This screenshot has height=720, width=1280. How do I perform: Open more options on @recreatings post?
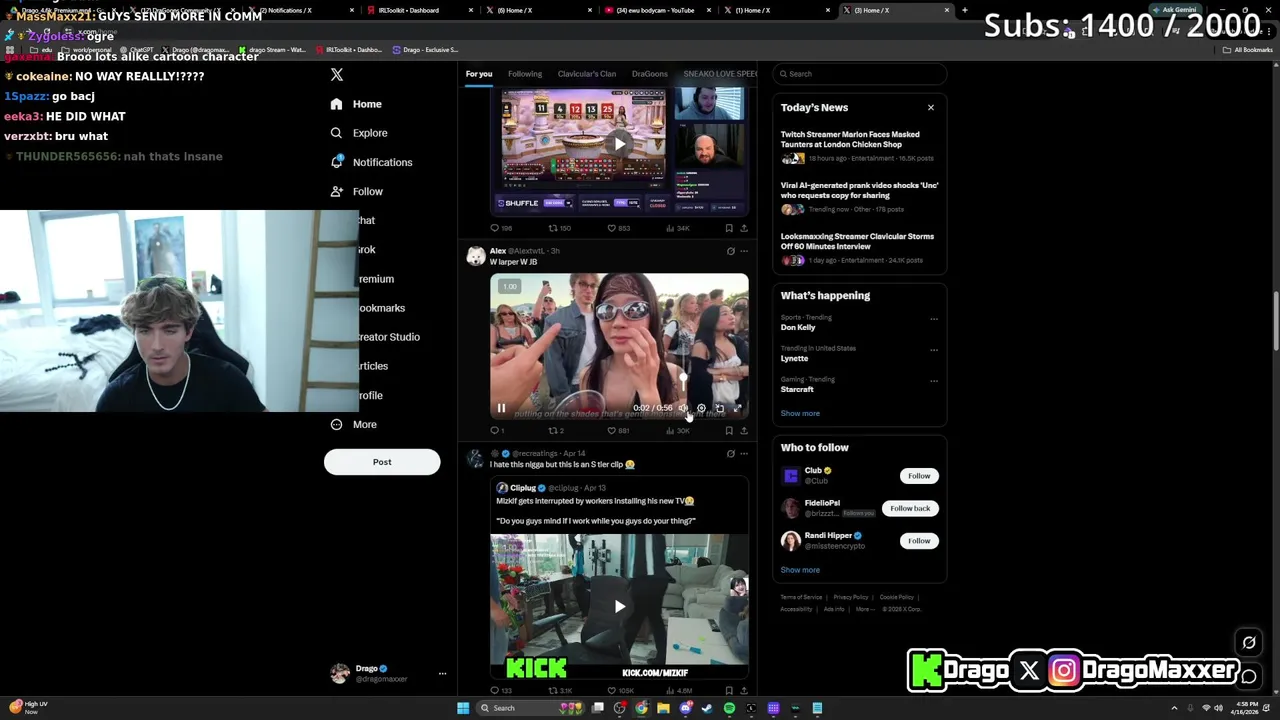743,453
